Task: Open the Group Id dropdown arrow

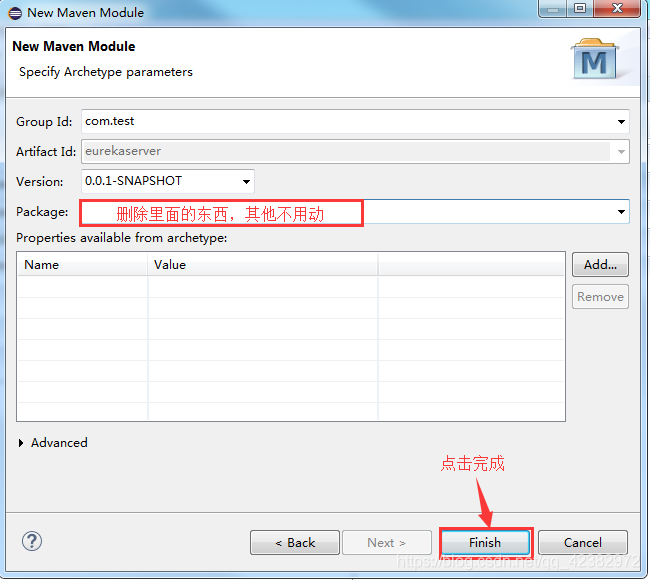Action: [621, 121]
